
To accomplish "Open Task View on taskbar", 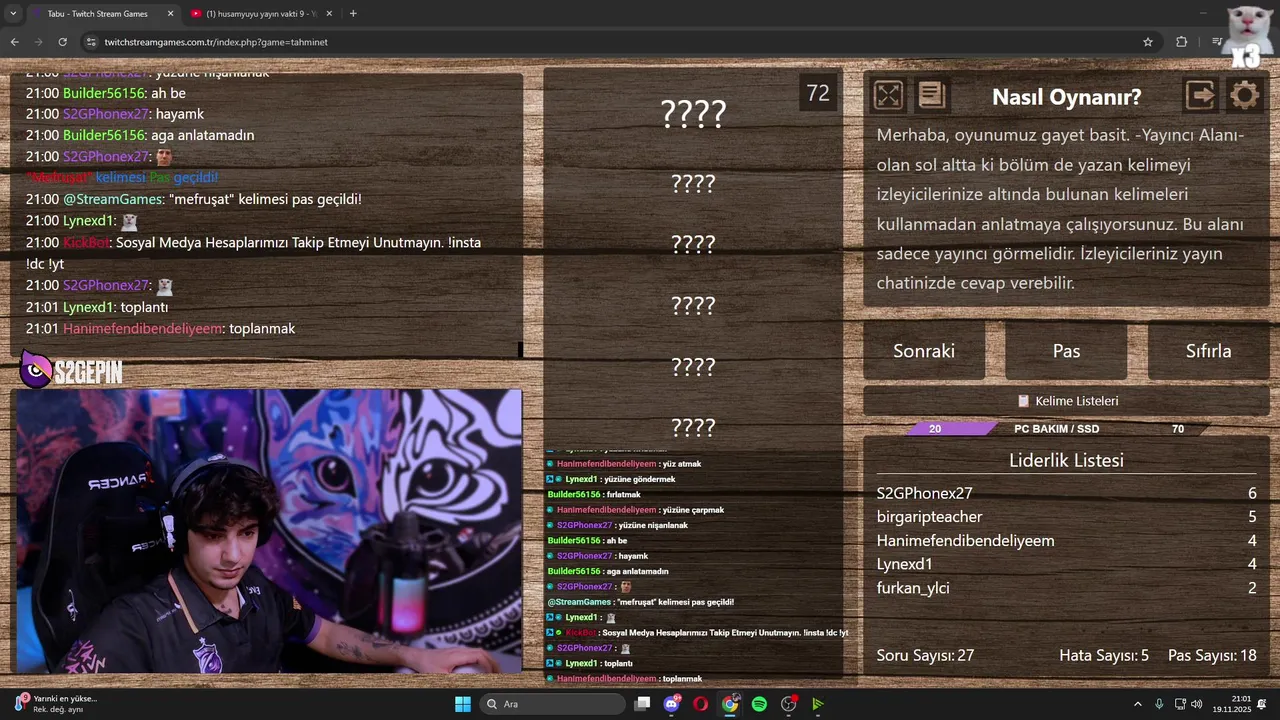I will pyautogui.click(x=643, y=704).
